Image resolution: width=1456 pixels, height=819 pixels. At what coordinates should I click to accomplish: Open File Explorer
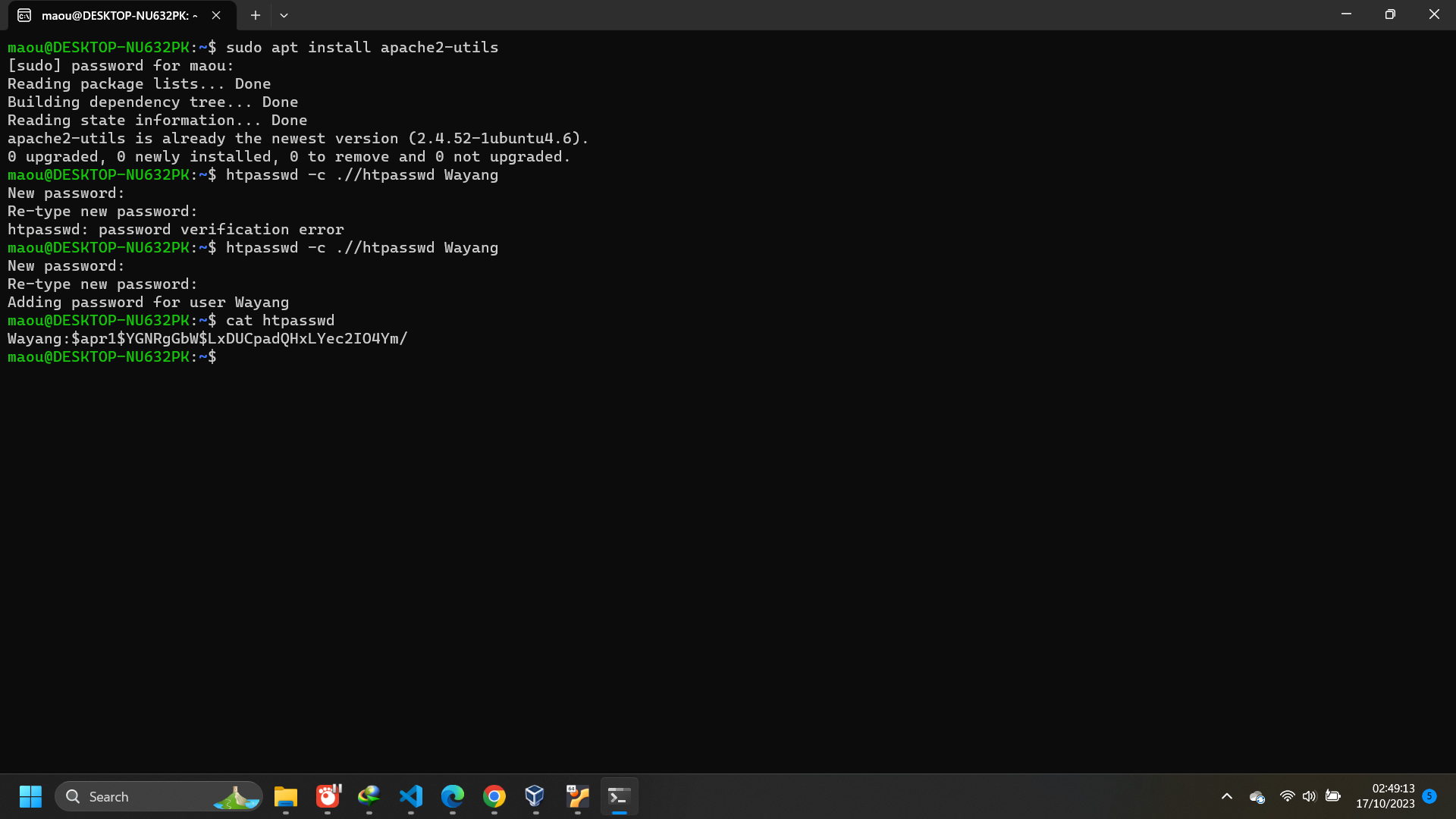coord(285,797)
